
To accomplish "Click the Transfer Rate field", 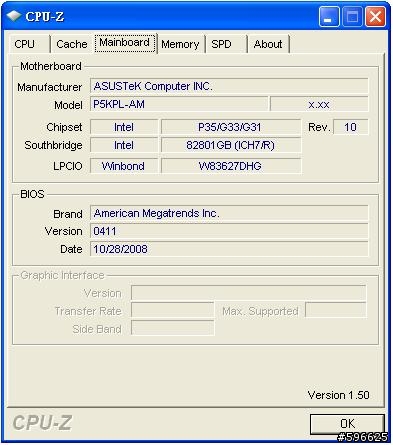I will pyautogui.click(x=173, y=310).
